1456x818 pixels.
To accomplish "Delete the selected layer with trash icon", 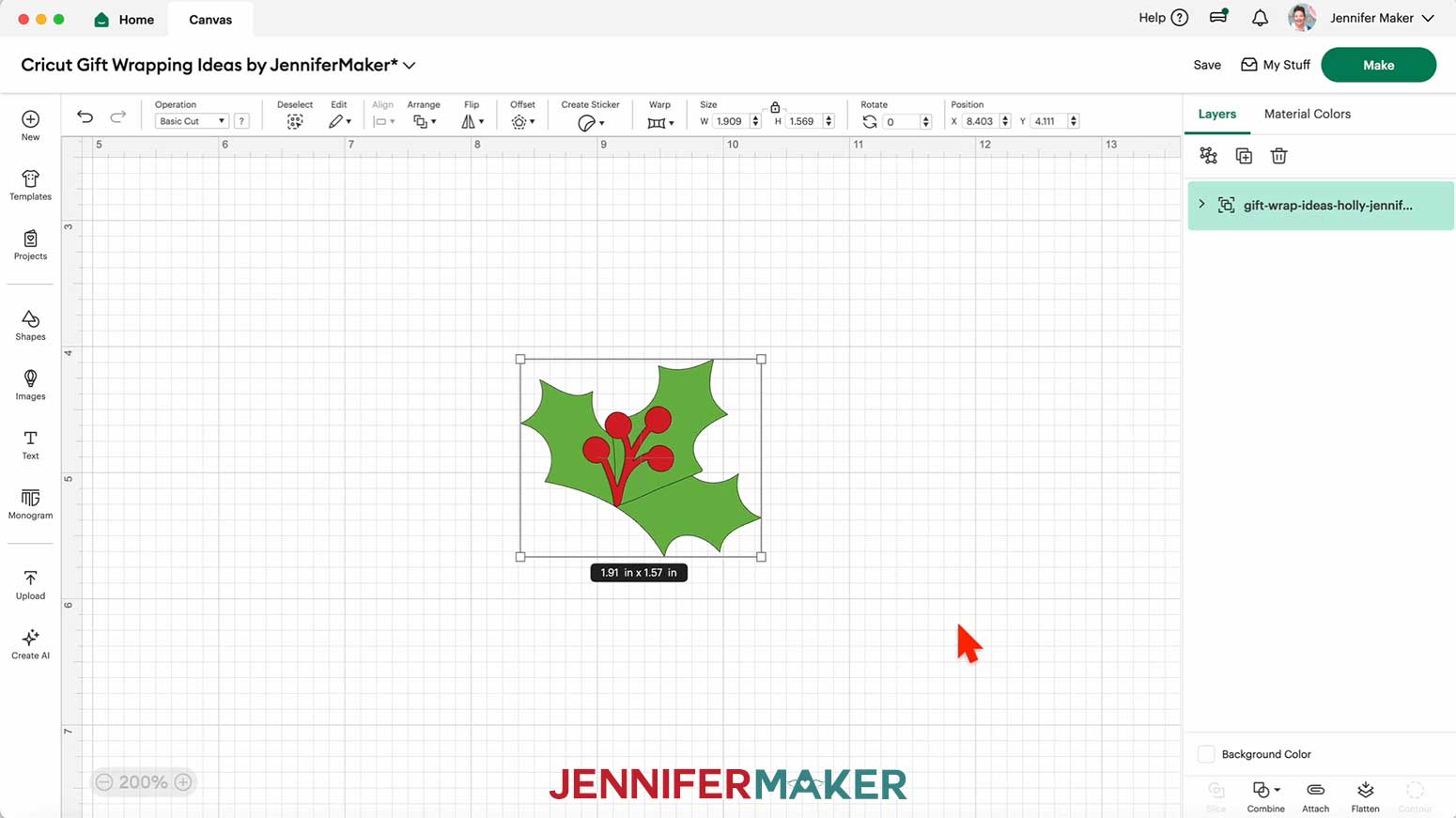I will tap(1278, 156).
